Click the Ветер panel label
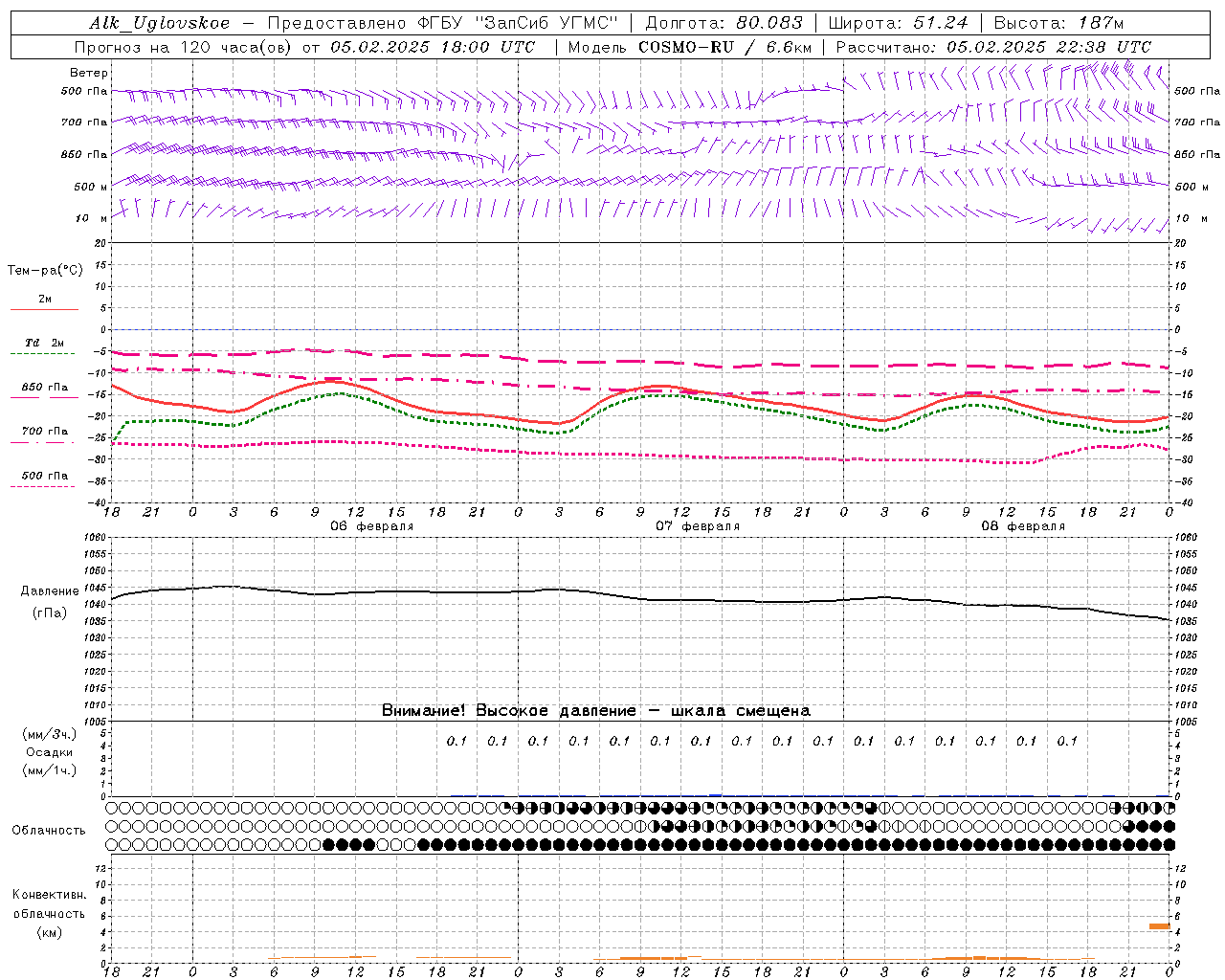Viewport: 1225px width, 980px height. pyautogui.click(x=89, y=73)
